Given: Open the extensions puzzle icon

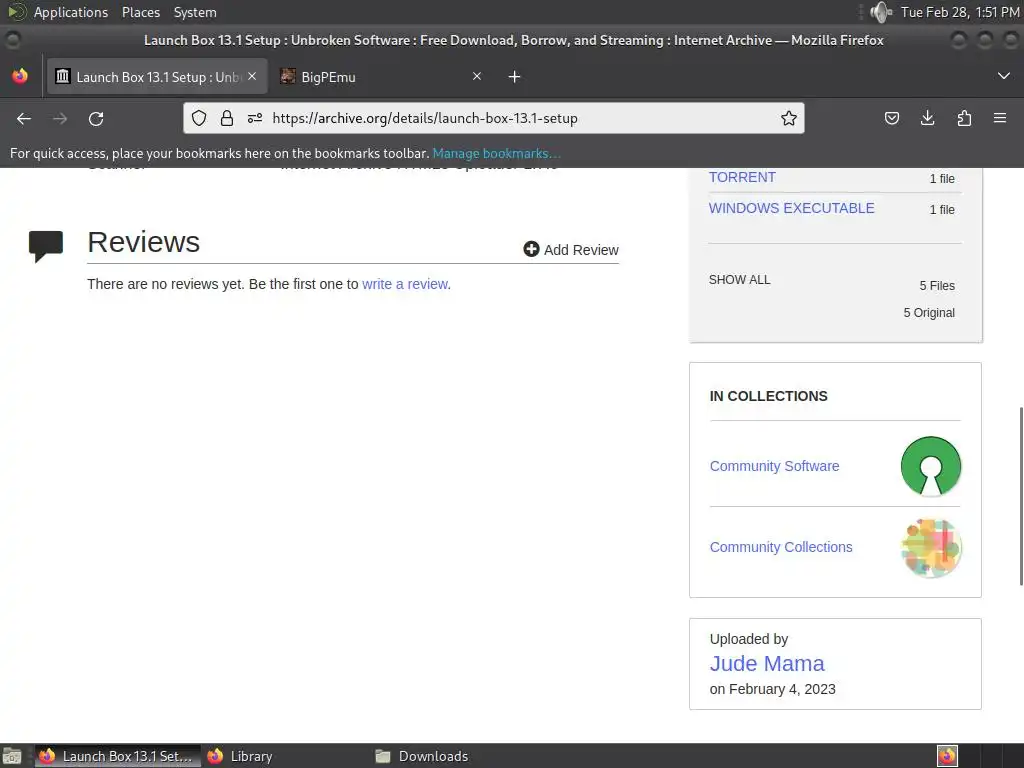Looking at the screenshot, I should point(964,118).
